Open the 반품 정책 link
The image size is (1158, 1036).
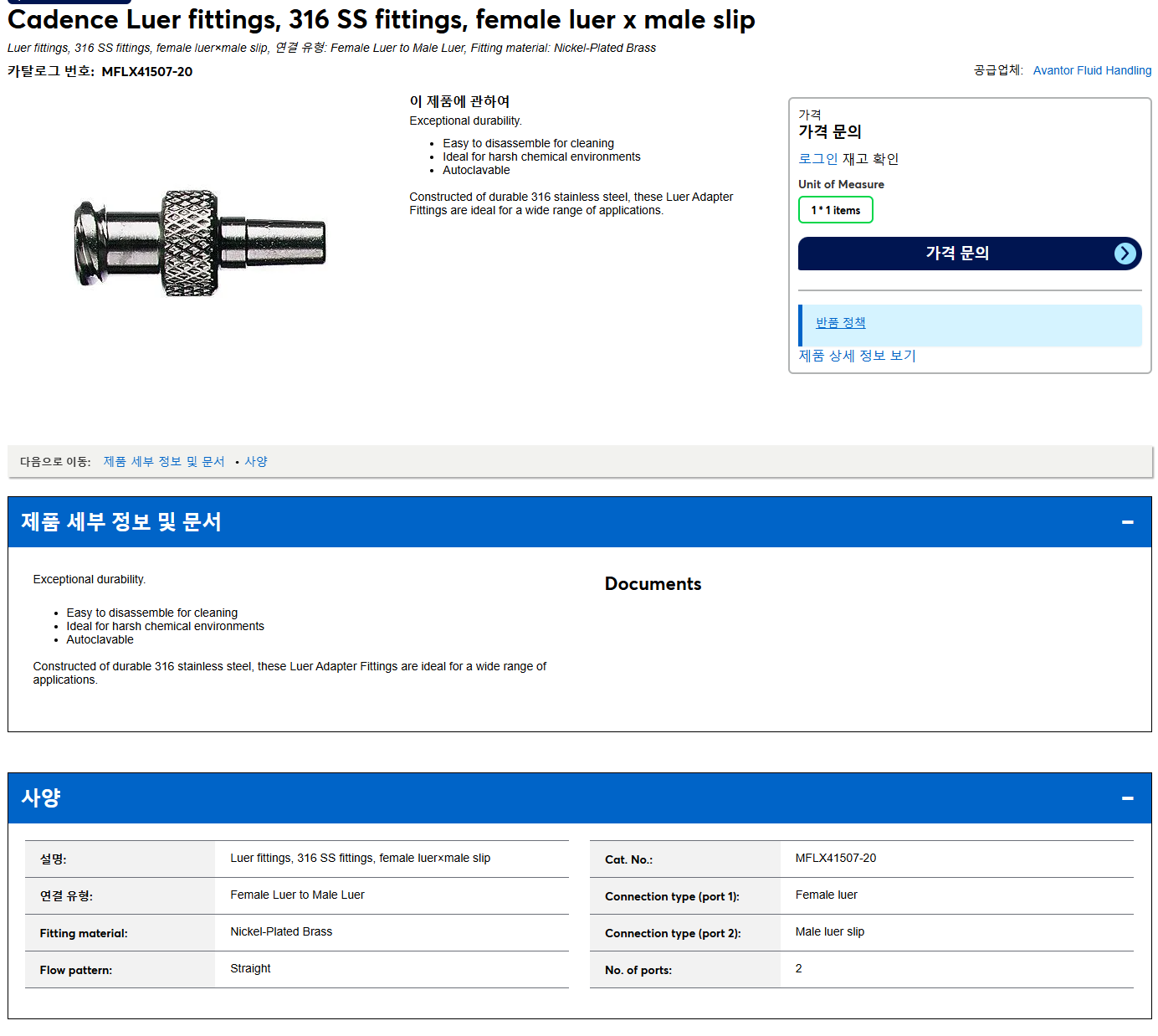[x=840, y=322]
